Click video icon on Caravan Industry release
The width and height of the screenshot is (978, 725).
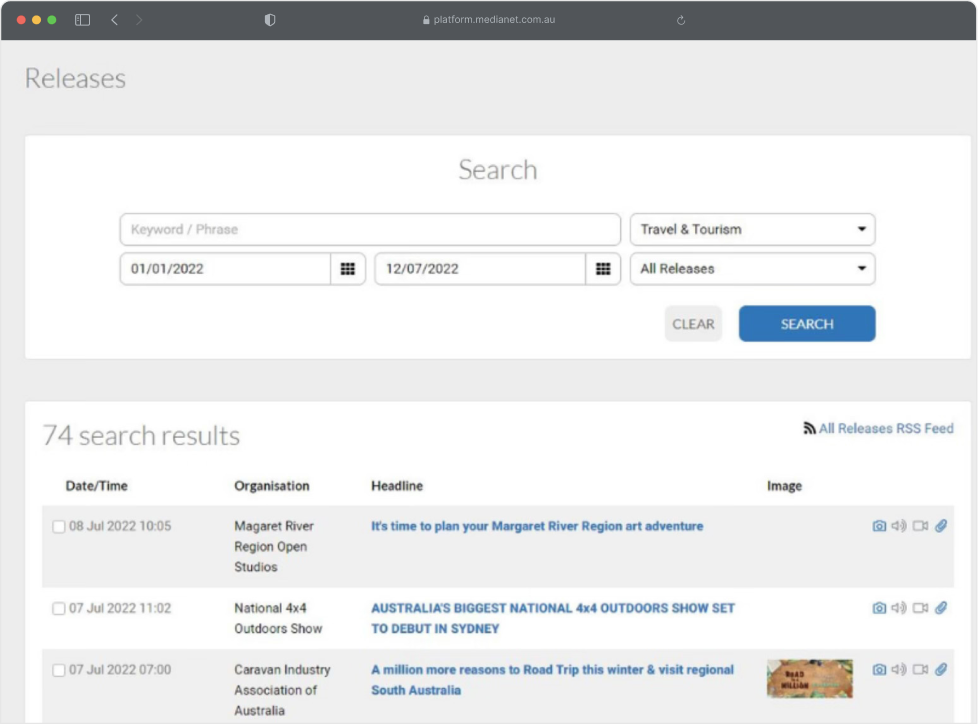920,670
